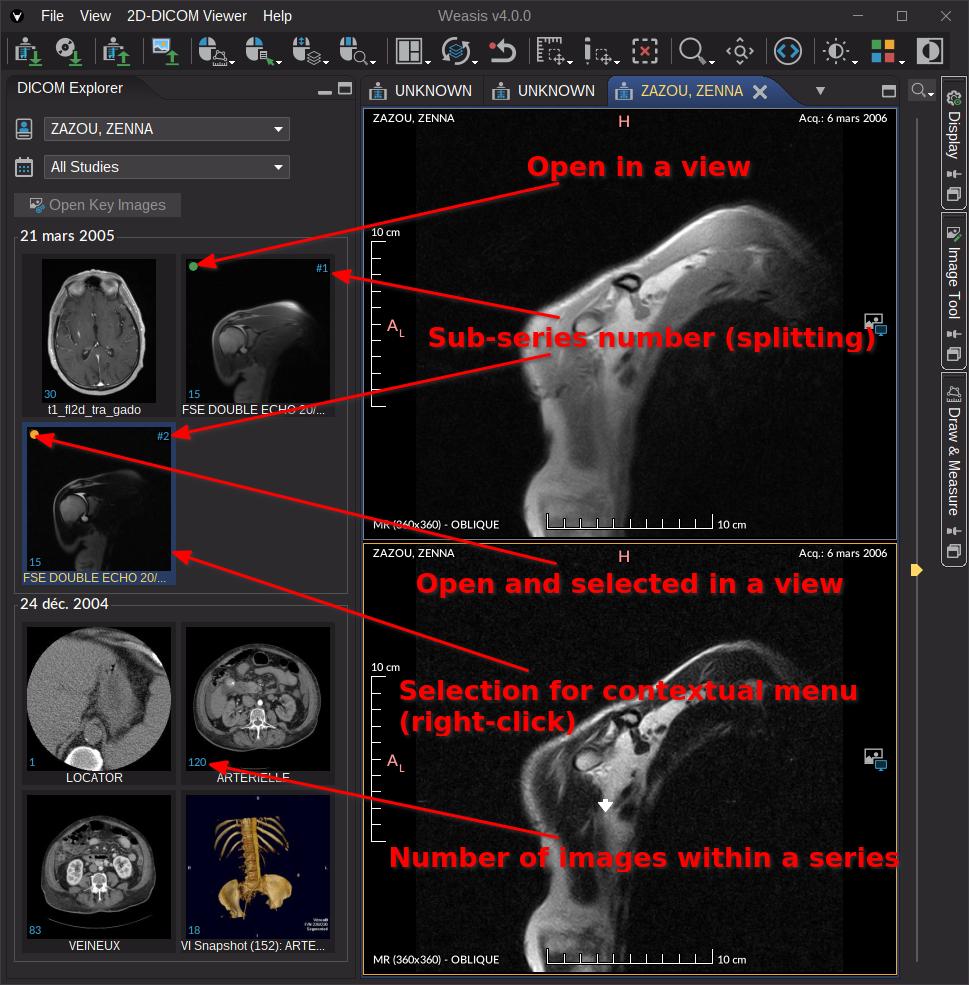The image size is (969, 985).
Task: Click the color lookup table icon
Action: 883,51
